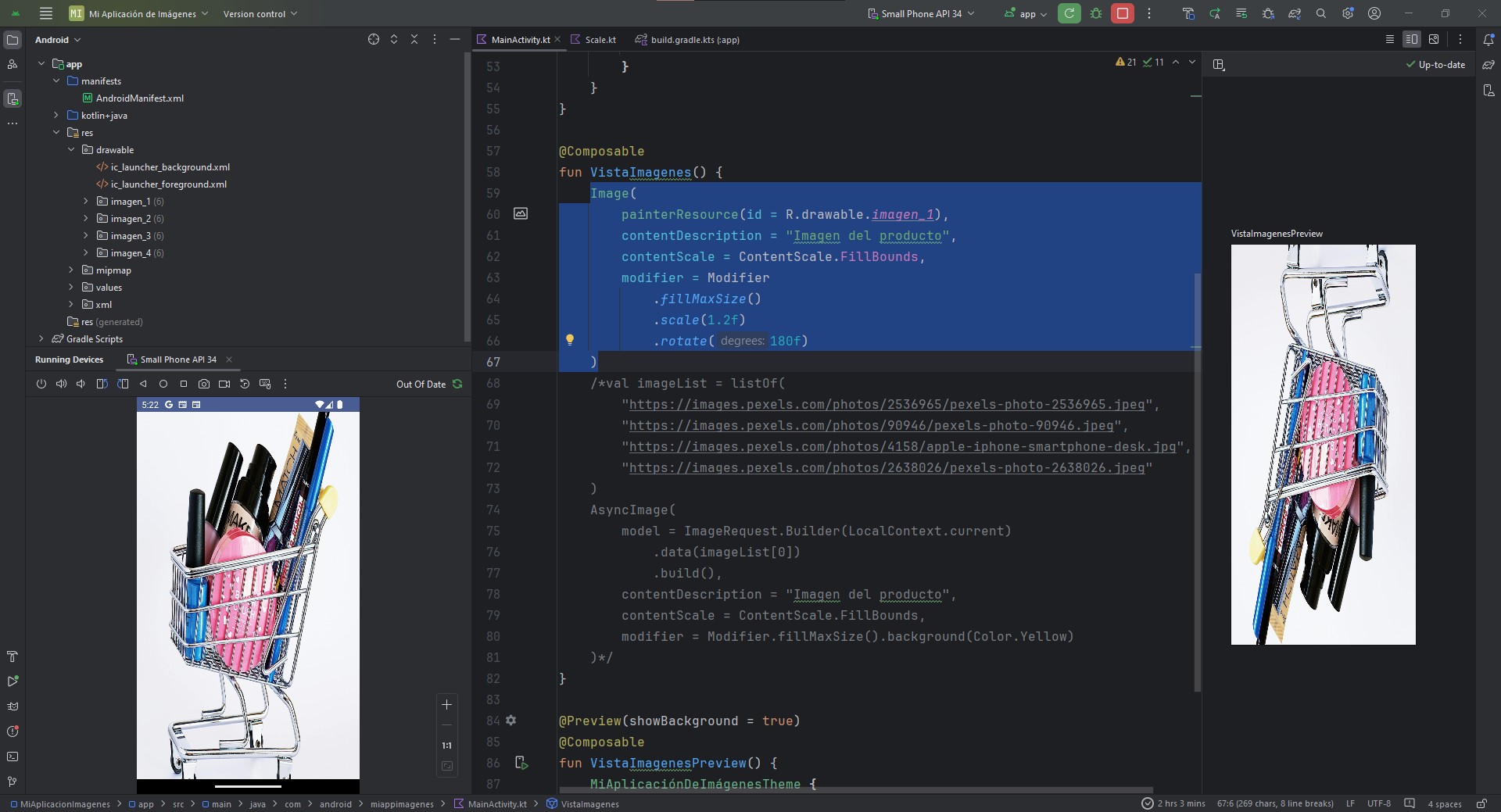
Task: Open the Notifications bell panel
Action: [1488, 39]
